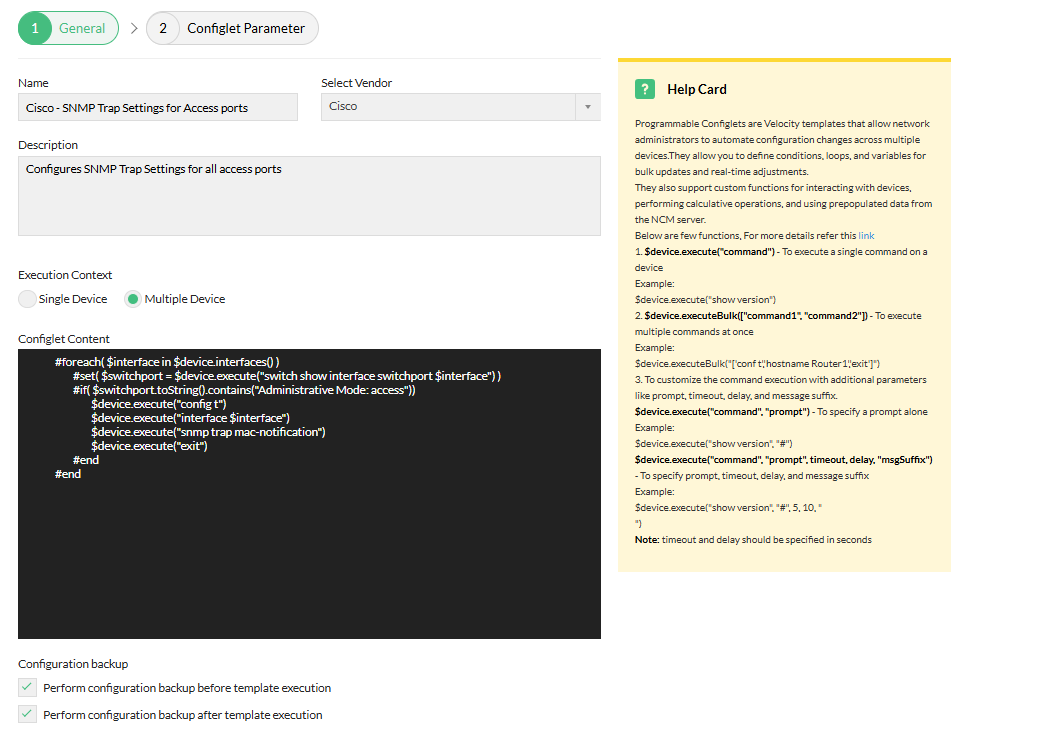Screen dimensions: 1042x746
Task: Open the Select Vendor combo box
Action: point(460,106)
